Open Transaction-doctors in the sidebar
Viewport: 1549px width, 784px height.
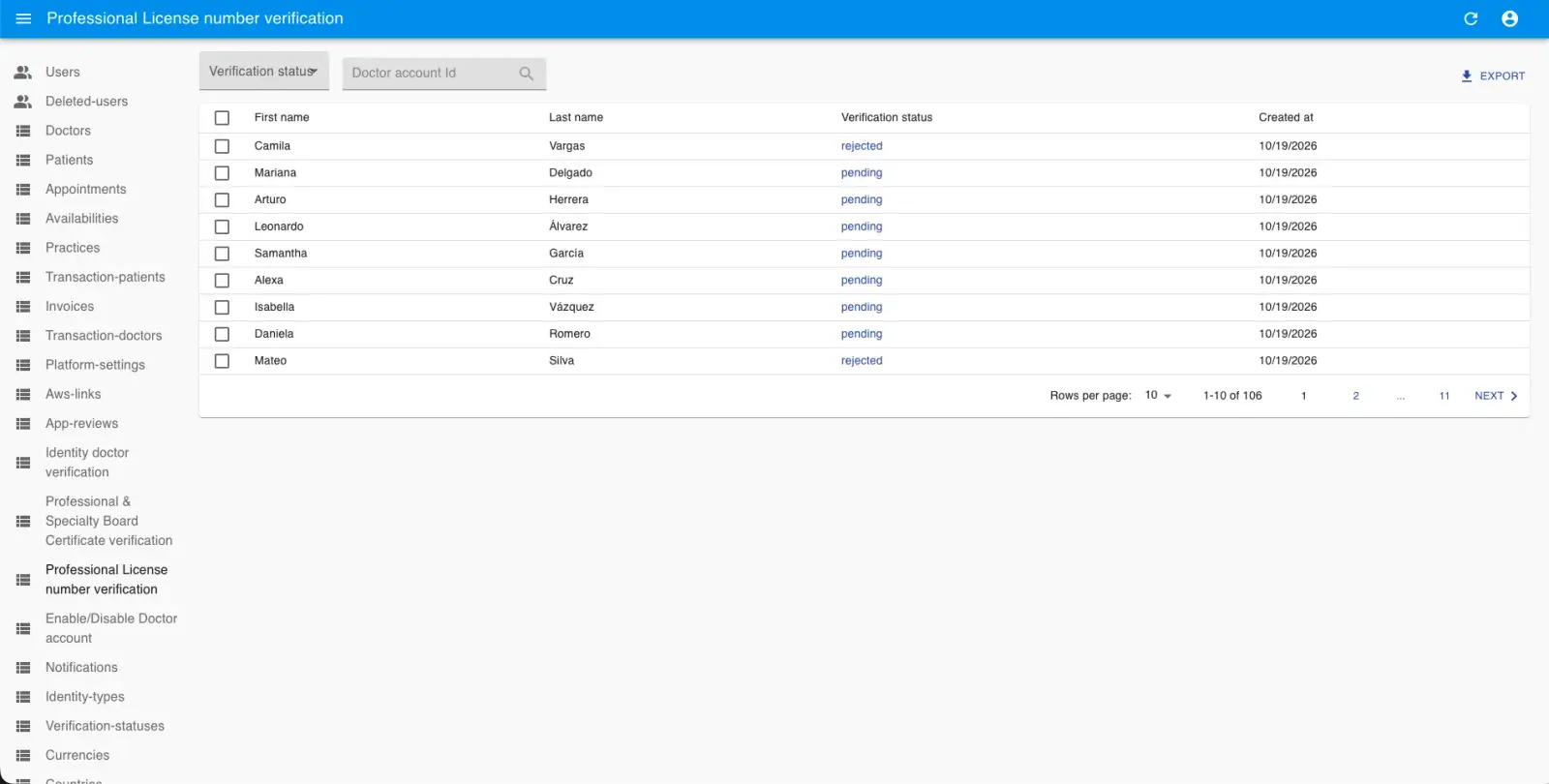click(x=104, y=336)
